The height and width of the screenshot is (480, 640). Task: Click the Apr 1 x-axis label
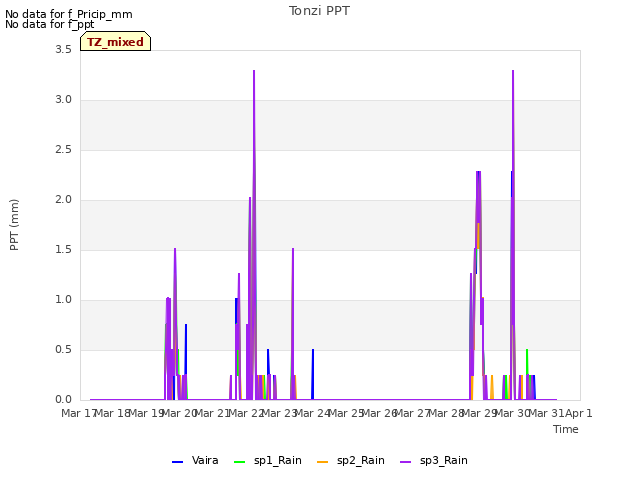(579, 413)
